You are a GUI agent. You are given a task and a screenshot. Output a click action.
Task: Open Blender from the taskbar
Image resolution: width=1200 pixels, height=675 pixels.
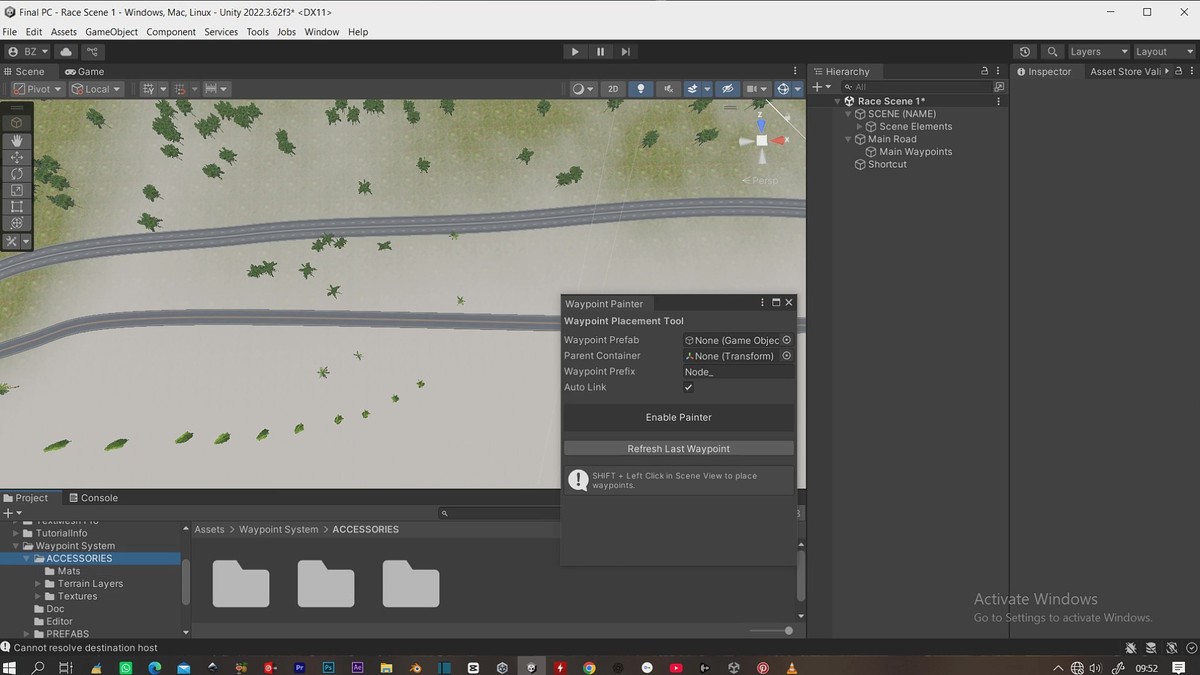point(415,667)
